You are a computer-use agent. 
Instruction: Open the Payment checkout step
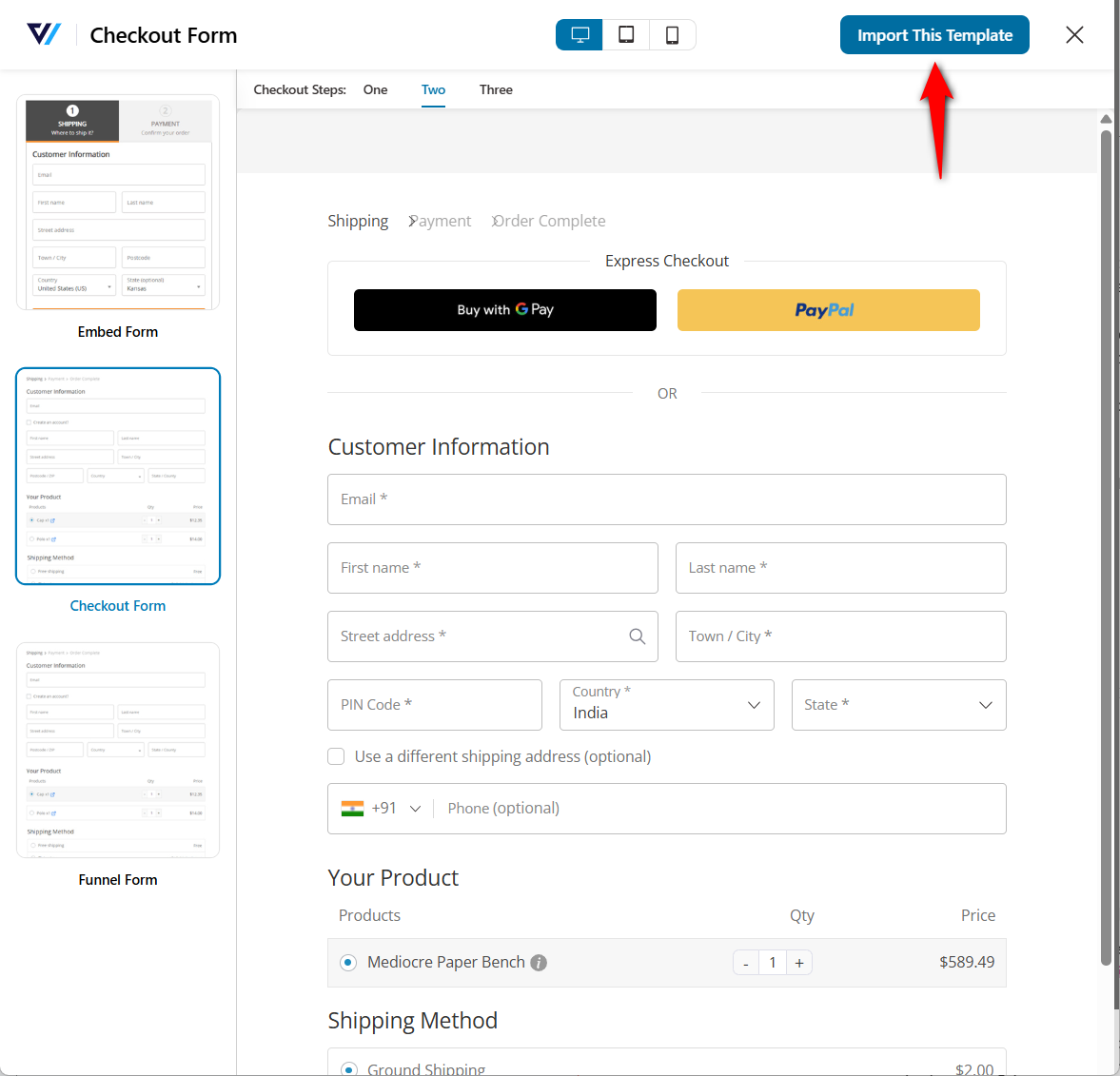coord(439,220)
